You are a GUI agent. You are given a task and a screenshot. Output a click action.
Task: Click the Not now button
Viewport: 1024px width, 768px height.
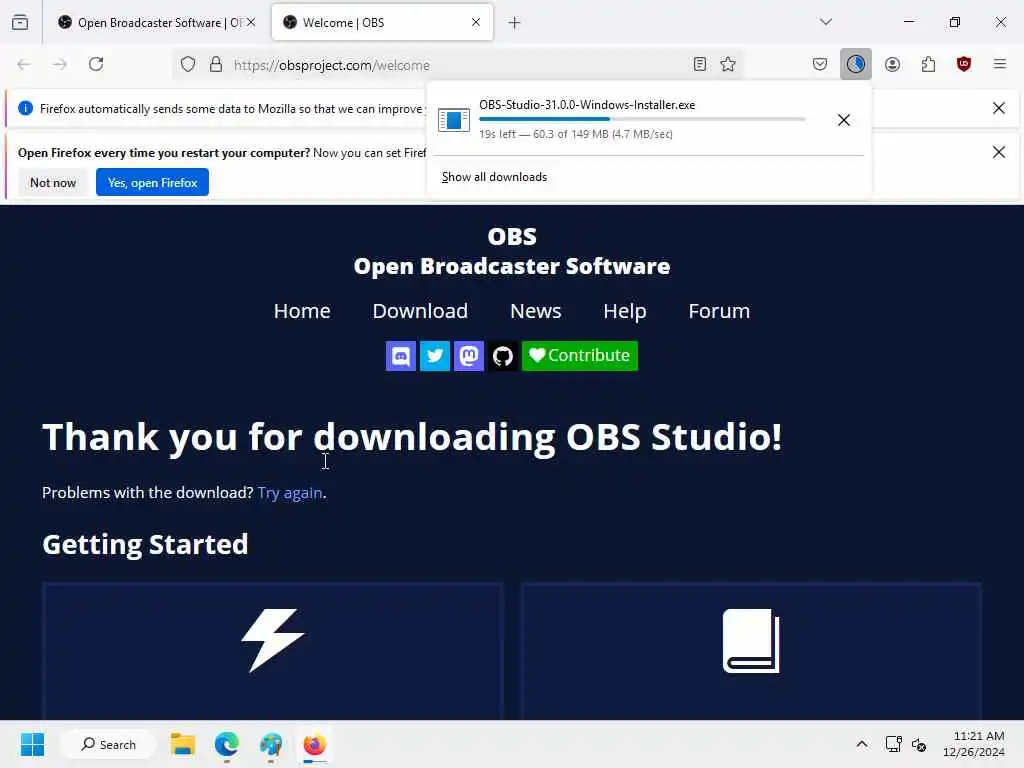click(53, 182)
